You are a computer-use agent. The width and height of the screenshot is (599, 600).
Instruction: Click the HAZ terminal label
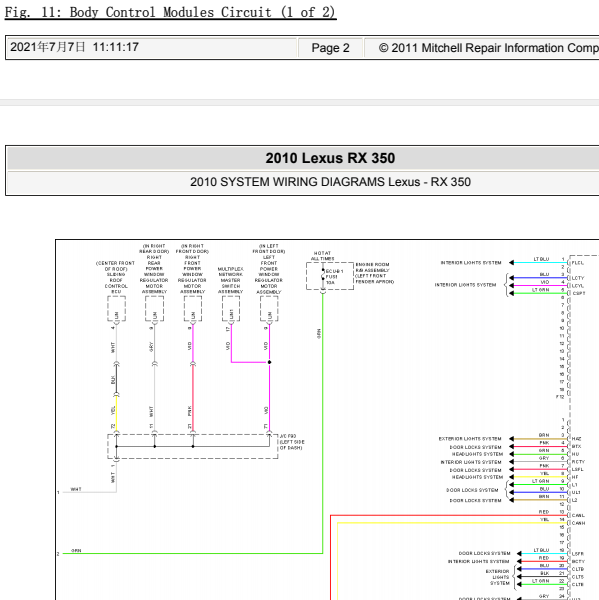point(576,439)
